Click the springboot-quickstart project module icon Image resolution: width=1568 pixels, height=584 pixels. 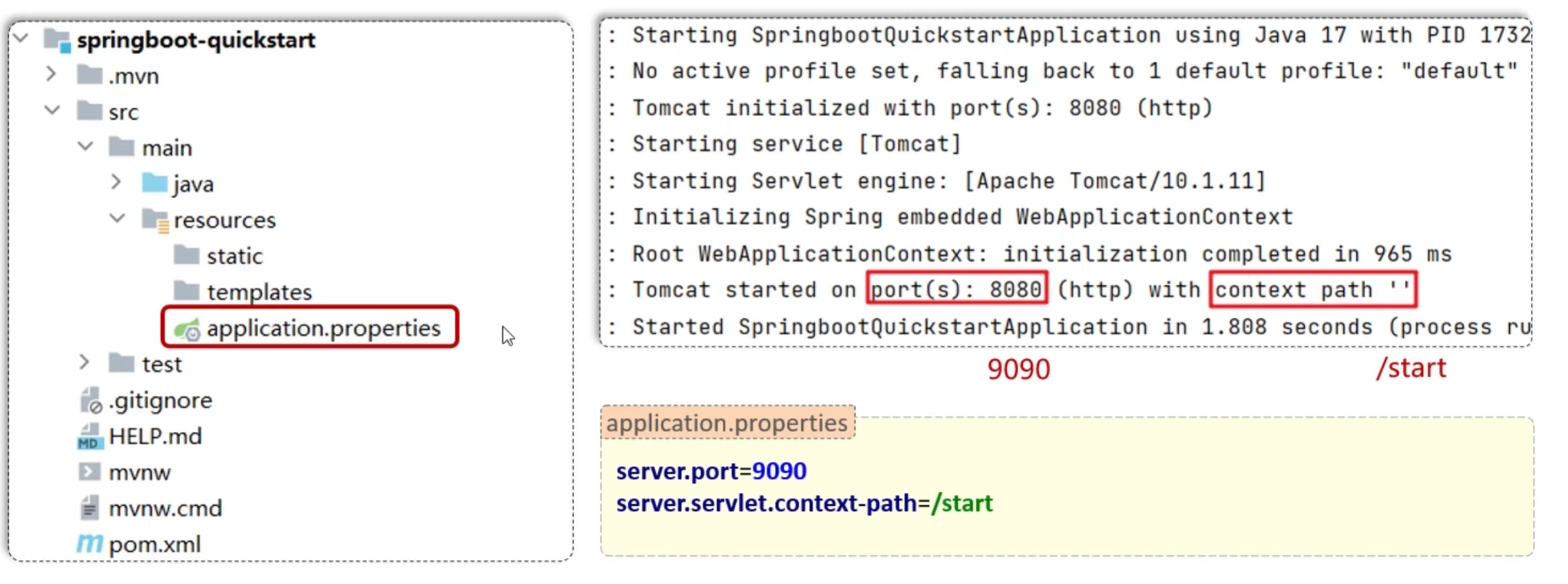coord(57,40)
